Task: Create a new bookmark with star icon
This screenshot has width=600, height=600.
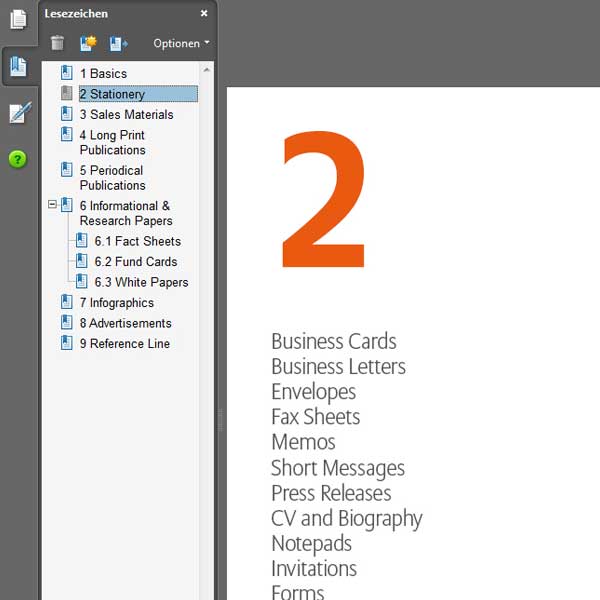Action: [88, 43]
